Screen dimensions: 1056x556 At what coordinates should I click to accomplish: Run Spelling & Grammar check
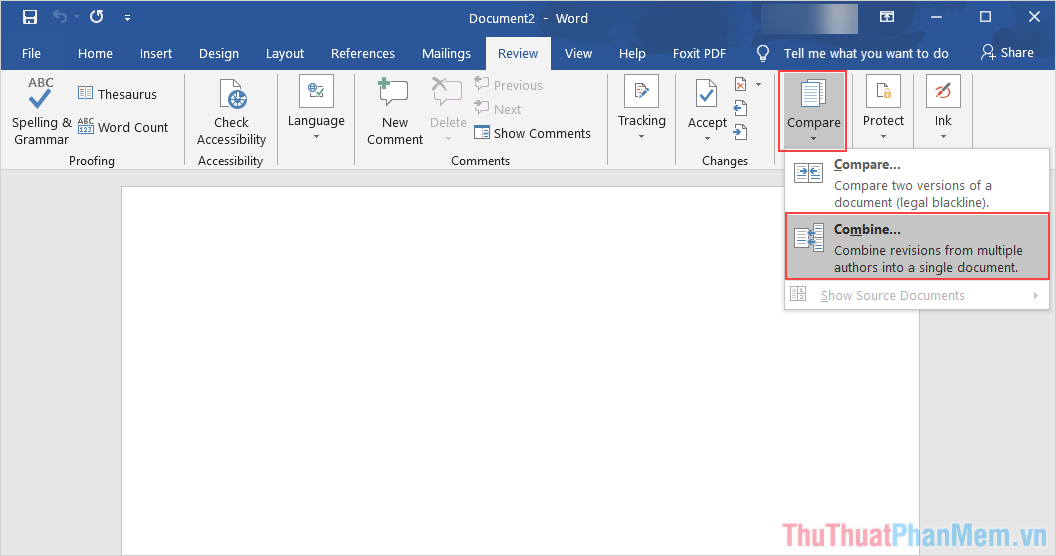(x=41, y=112)
